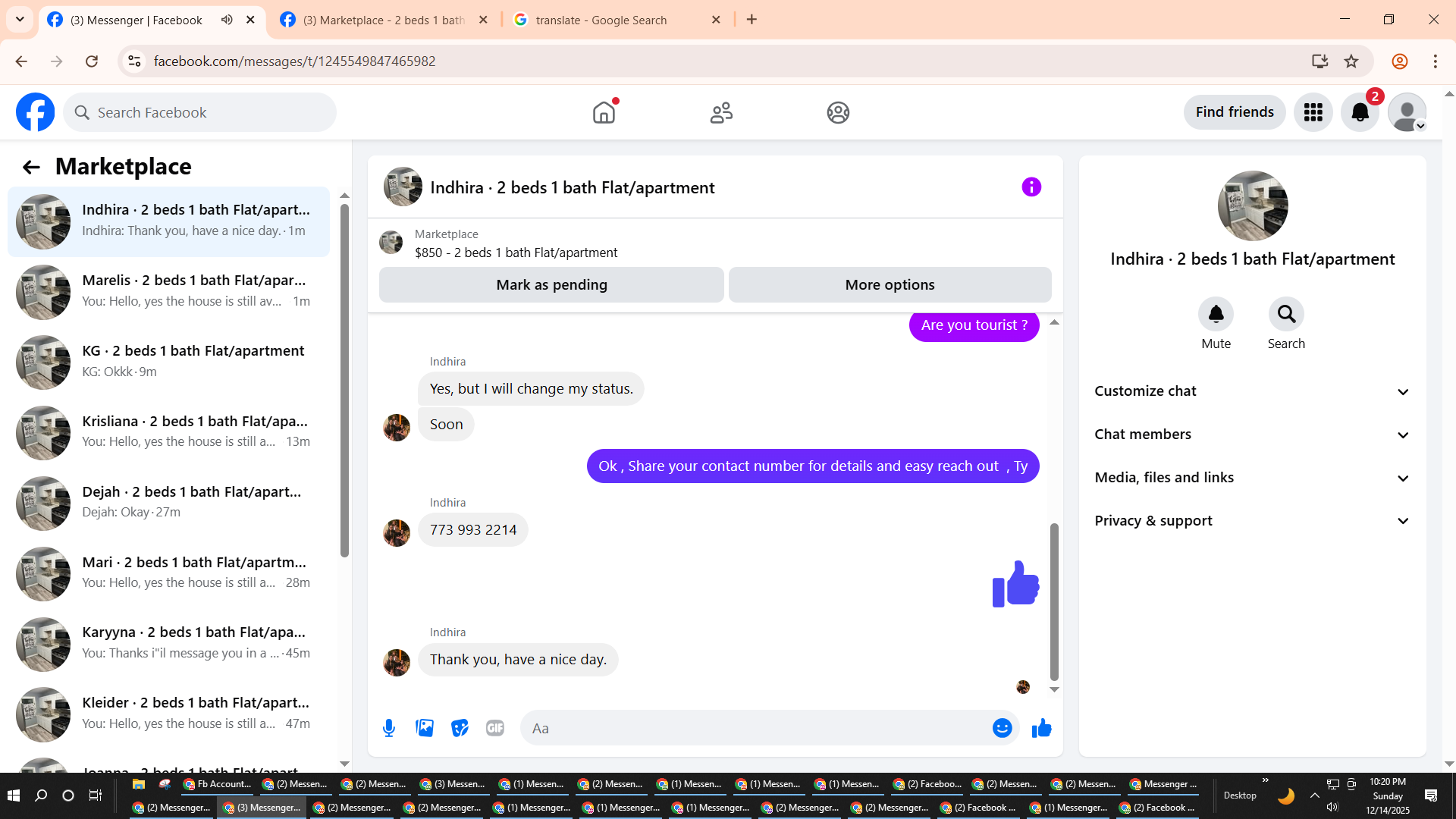Mute the Indhira conversation
The height and width of the screenshot is (819, 1456).
point(1216,315)
